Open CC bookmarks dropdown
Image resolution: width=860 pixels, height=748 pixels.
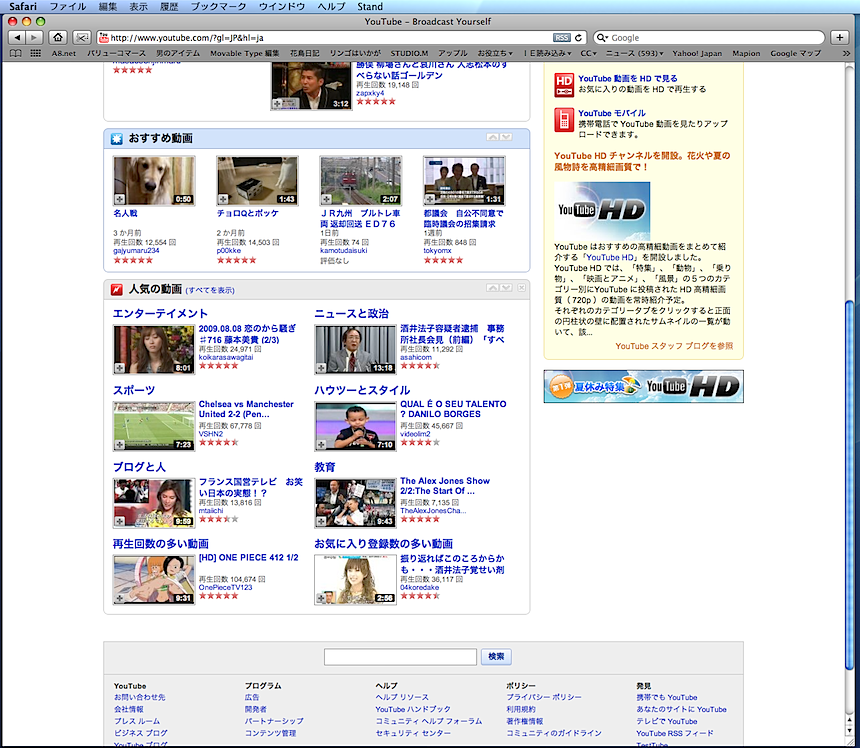point(588,53)
